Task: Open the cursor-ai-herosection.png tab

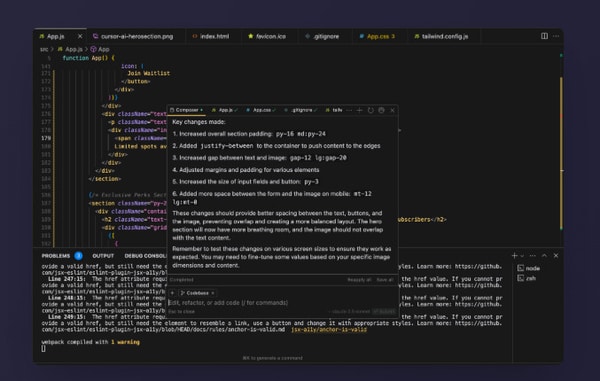Action: [x=137, y=36]
